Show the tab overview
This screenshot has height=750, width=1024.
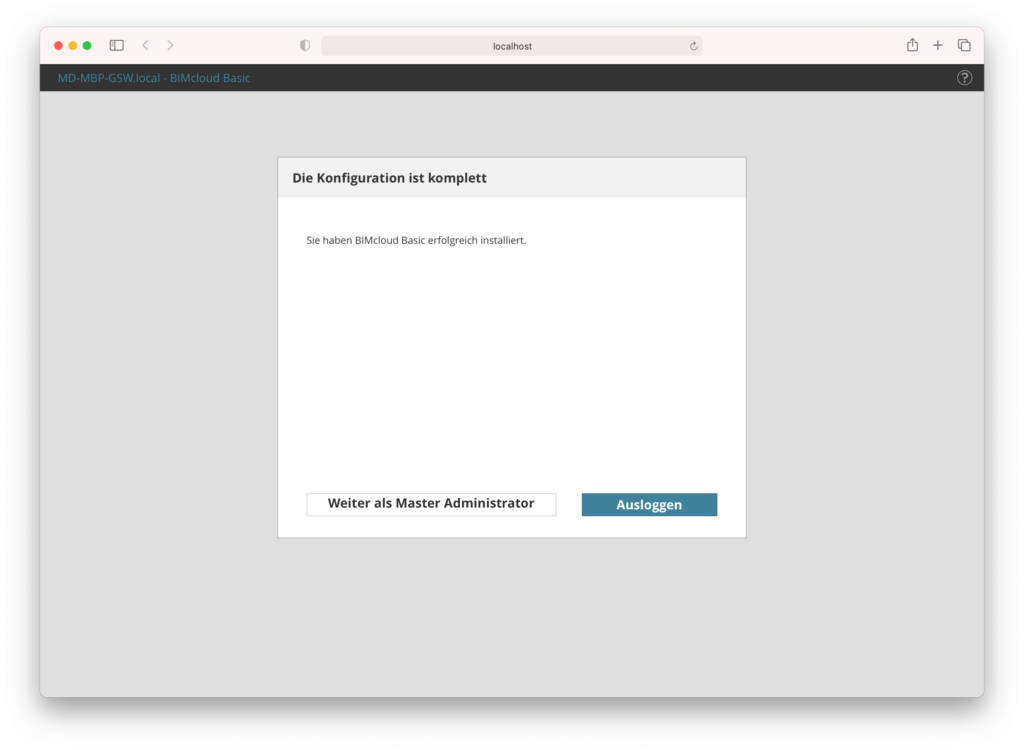[x=963, y=45]
